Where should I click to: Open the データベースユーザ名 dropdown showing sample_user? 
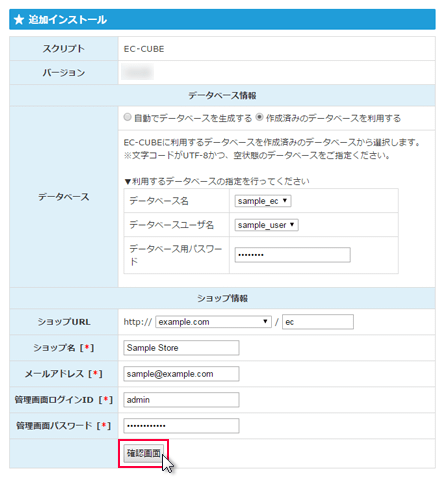266,225
